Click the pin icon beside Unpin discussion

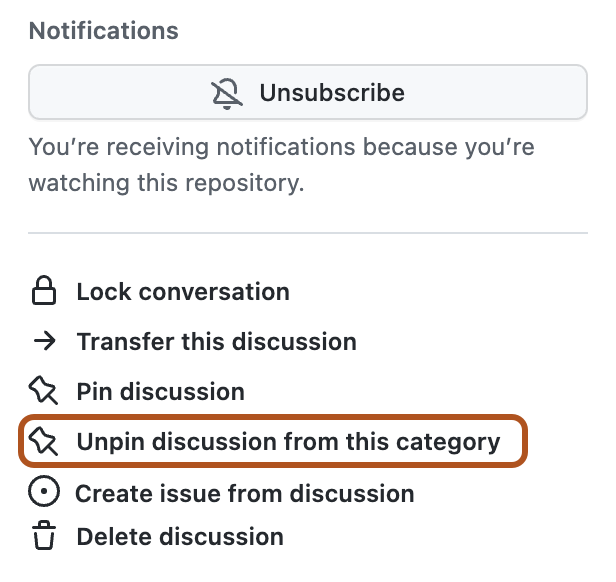tap(44, 441)
